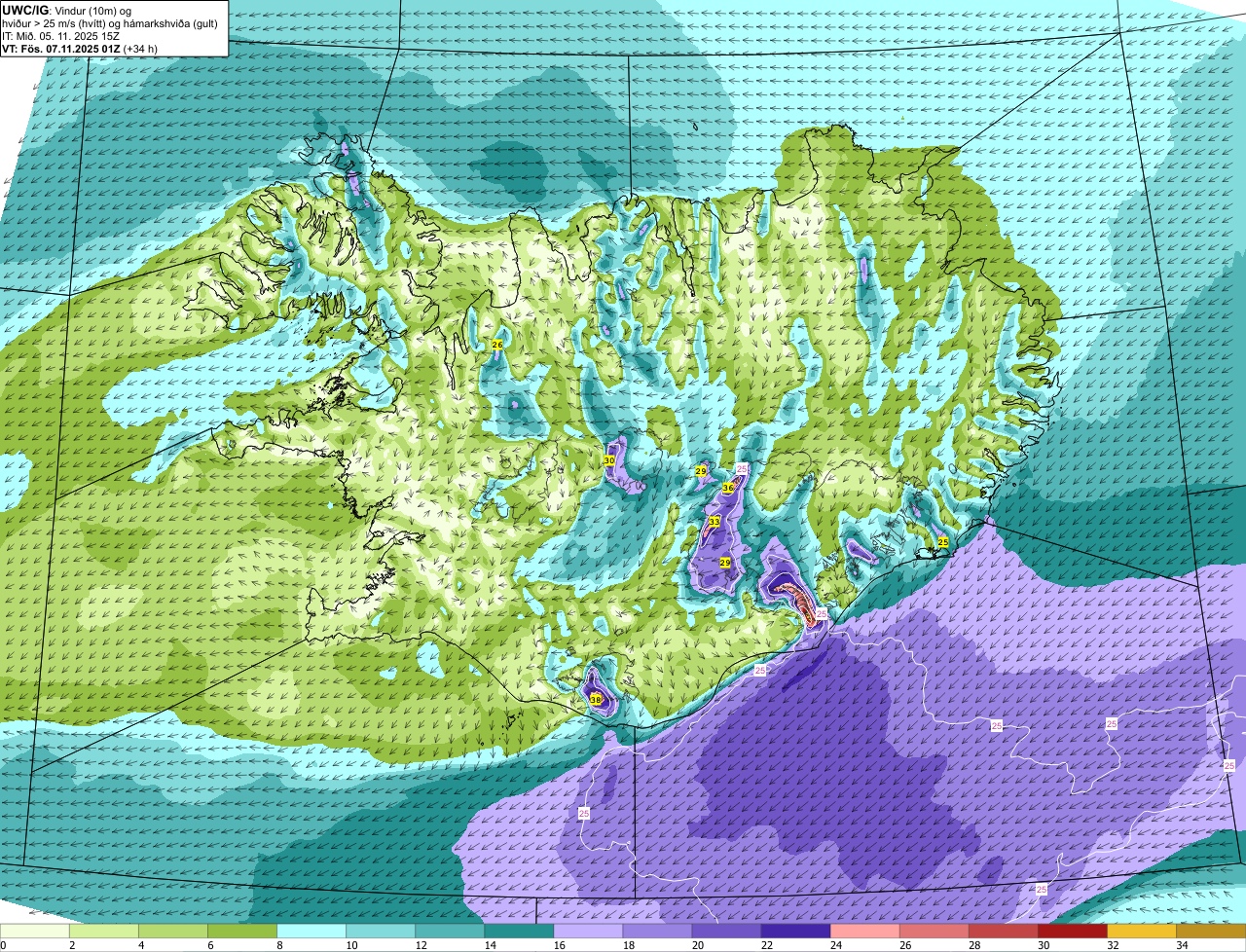Pick the 0–2 m/s pale legend swatch
The height and width of the screenshot is (952, 1246).
(35, 932)
